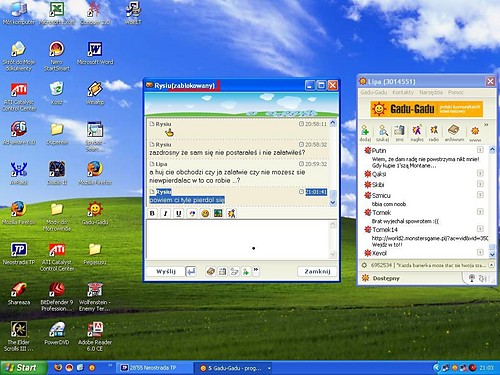Open the Narzędzia menu
500x375 pixels.
[431, 92]
